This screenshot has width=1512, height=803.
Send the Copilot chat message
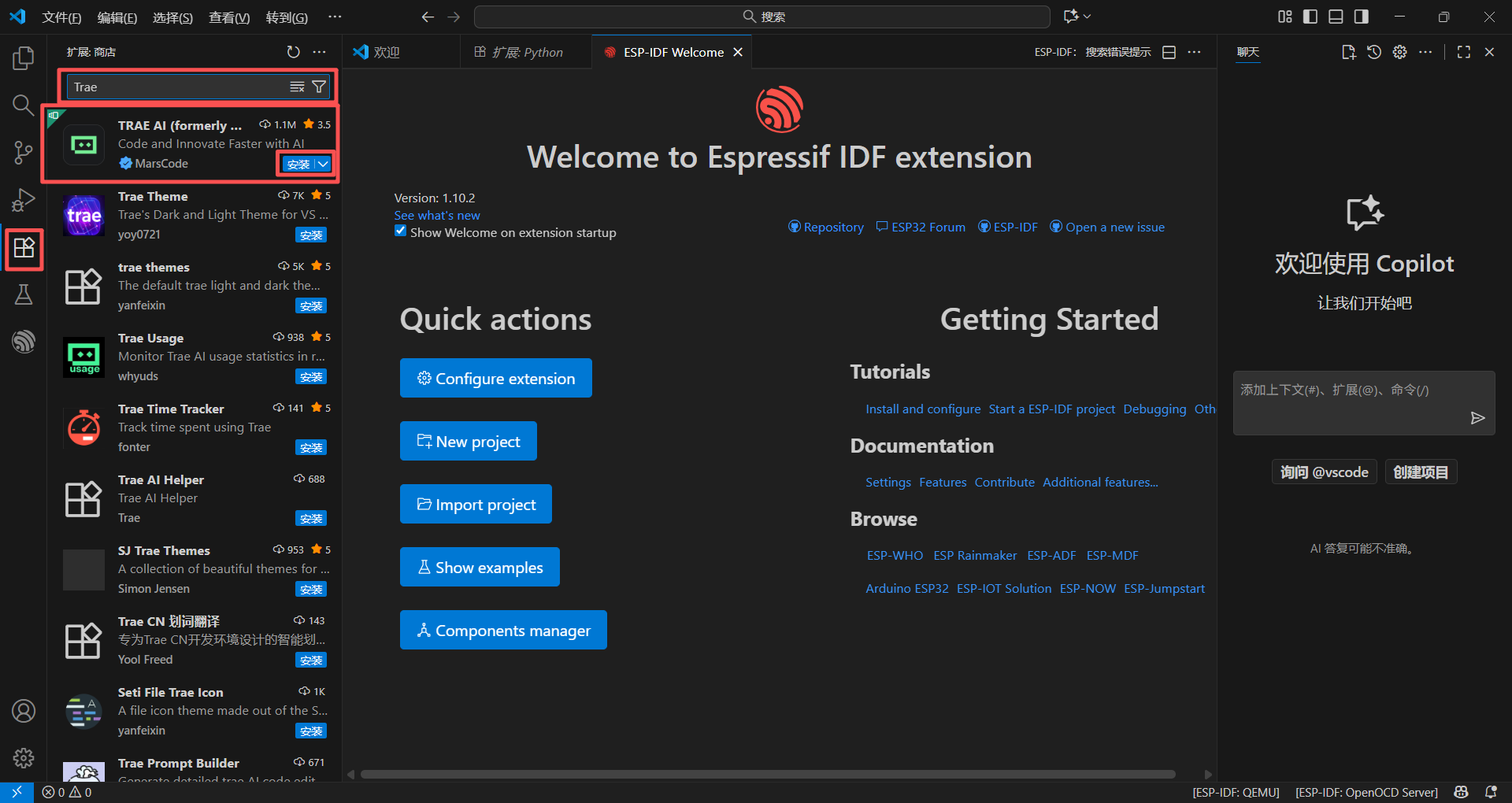pyautogui.click(x=1477, y=417)
